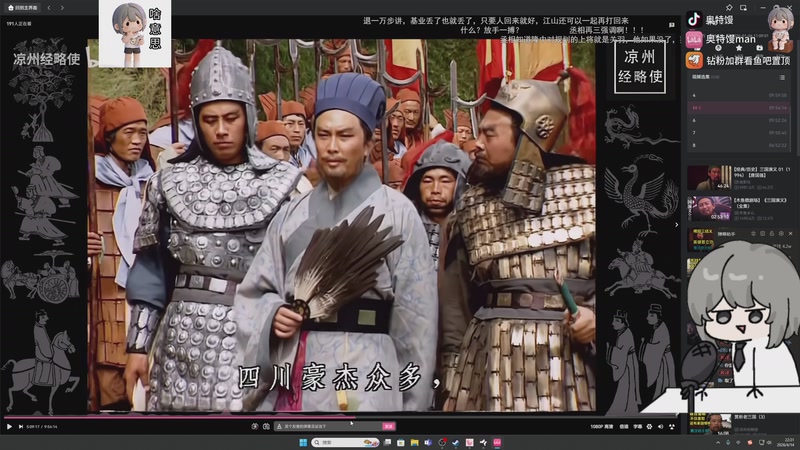Open recommended video 三国演义 01 thumbnail
800x450 pixels.
click(709, 178)
